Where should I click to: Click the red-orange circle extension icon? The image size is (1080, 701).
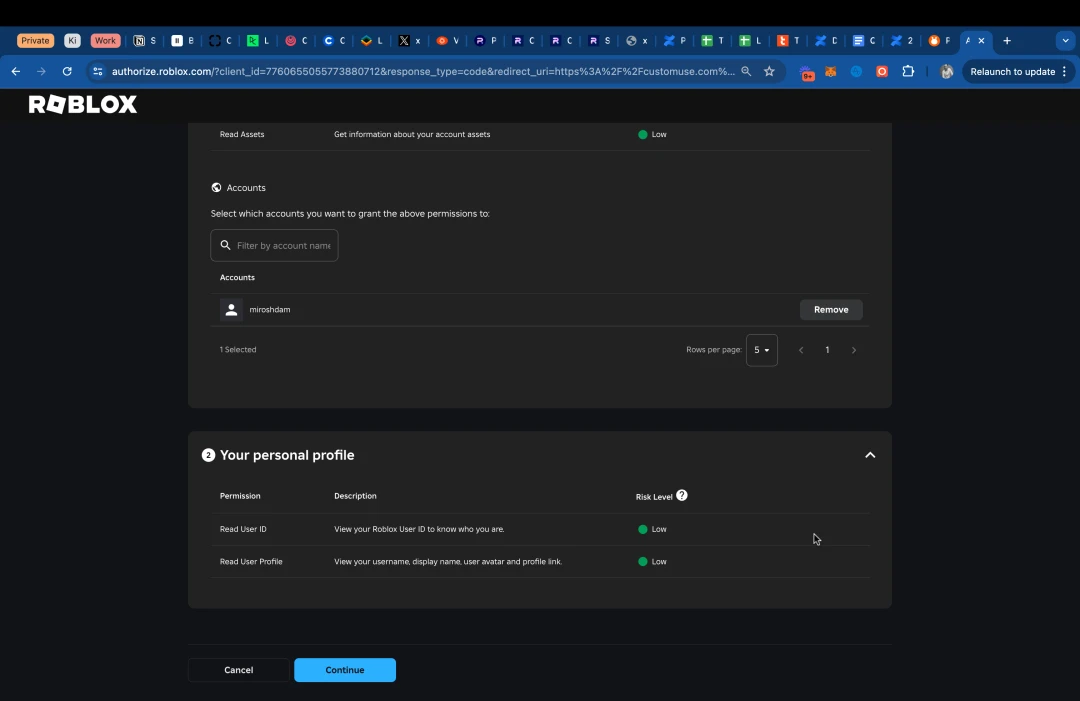click(x=882, y=72)
